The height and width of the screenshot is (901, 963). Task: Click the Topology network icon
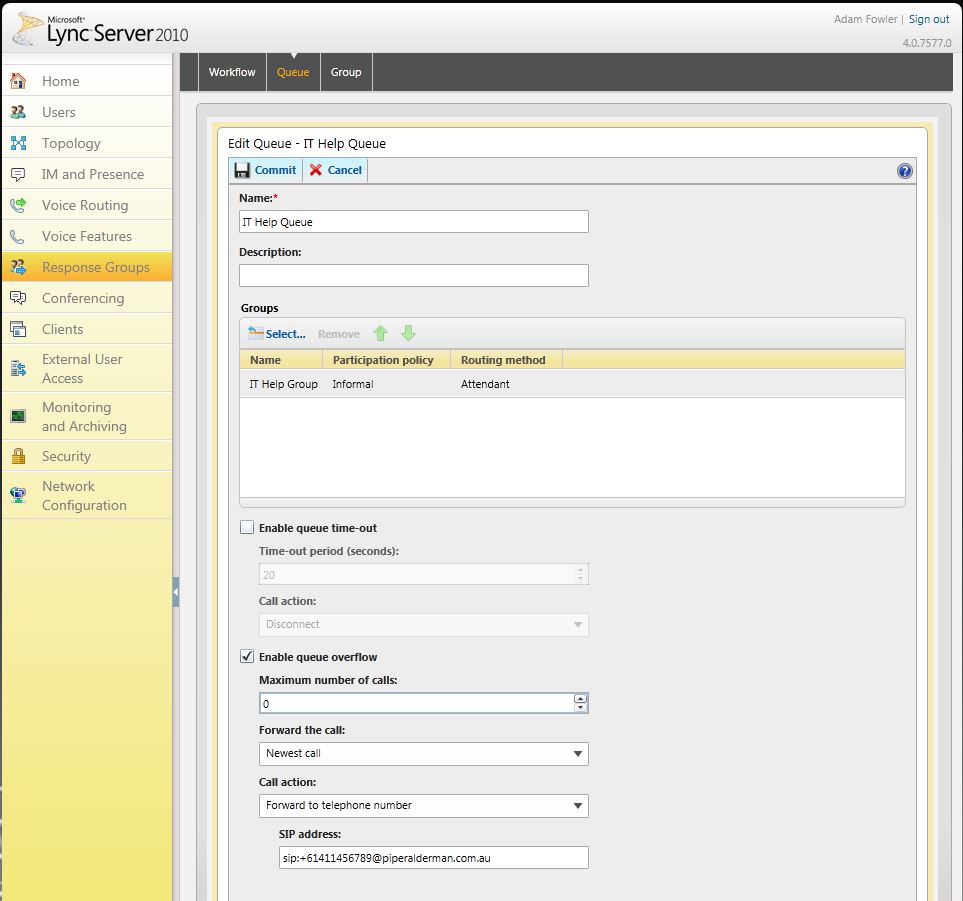pos(18,143)
